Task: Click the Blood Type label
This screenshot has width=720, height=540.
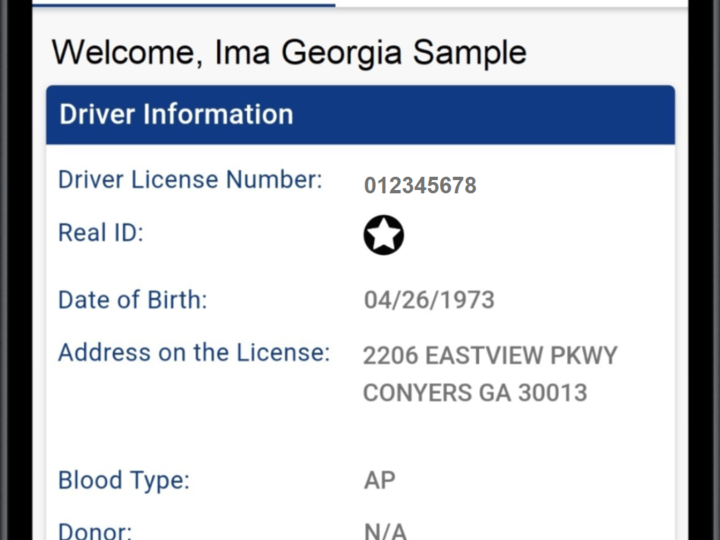Action: coord(124,480)
